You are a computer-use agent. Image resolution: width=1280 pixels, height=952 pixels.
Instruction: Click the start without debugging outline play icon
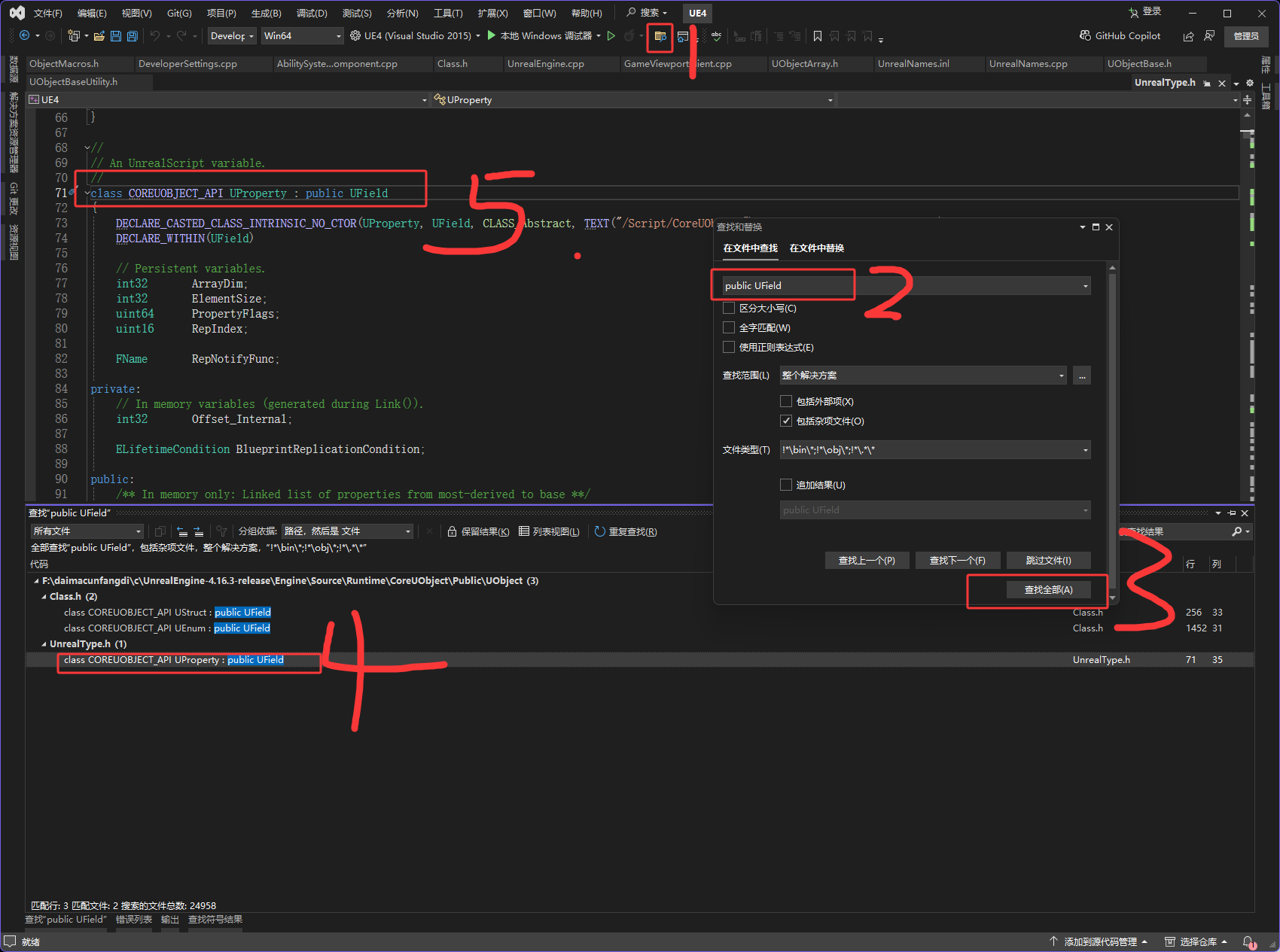[611, 35]
